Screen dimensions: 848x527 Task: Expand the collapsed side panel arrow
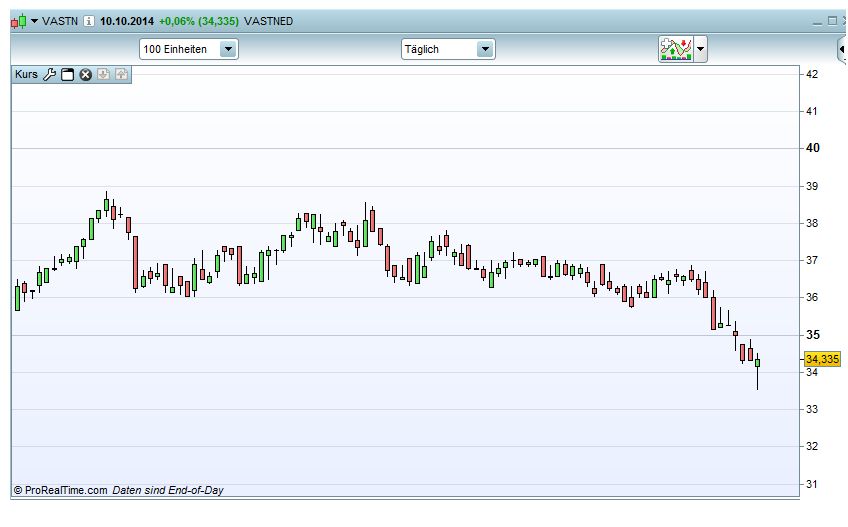[843, 48]
